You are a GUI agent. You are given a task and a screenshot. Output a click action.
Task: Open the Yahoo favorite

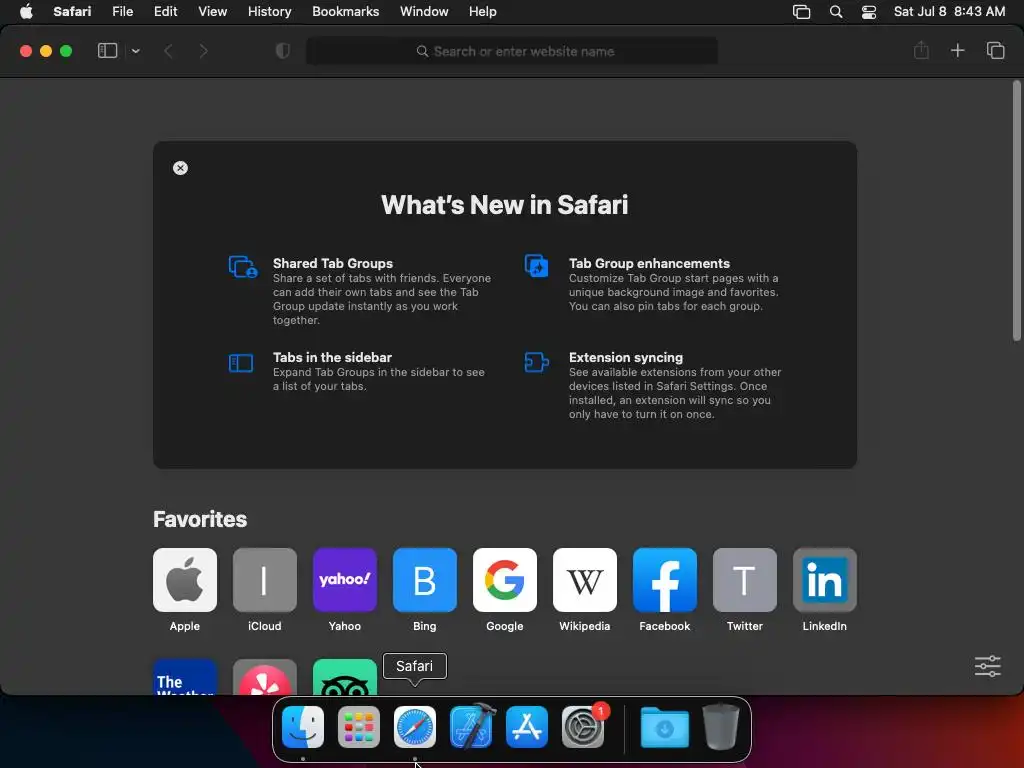(345, 580)
